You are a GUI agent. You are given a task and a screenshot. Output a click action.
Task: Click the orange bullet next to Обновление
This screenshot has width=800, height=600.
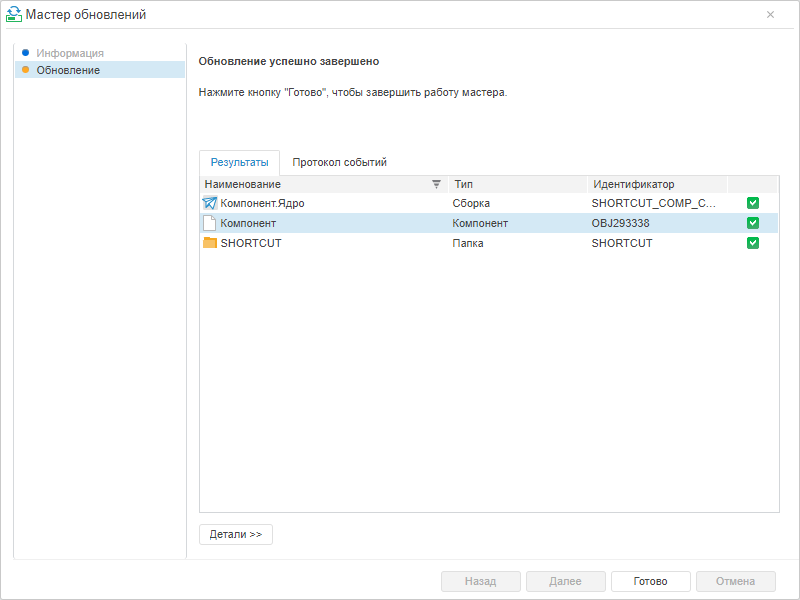point(25,70)
